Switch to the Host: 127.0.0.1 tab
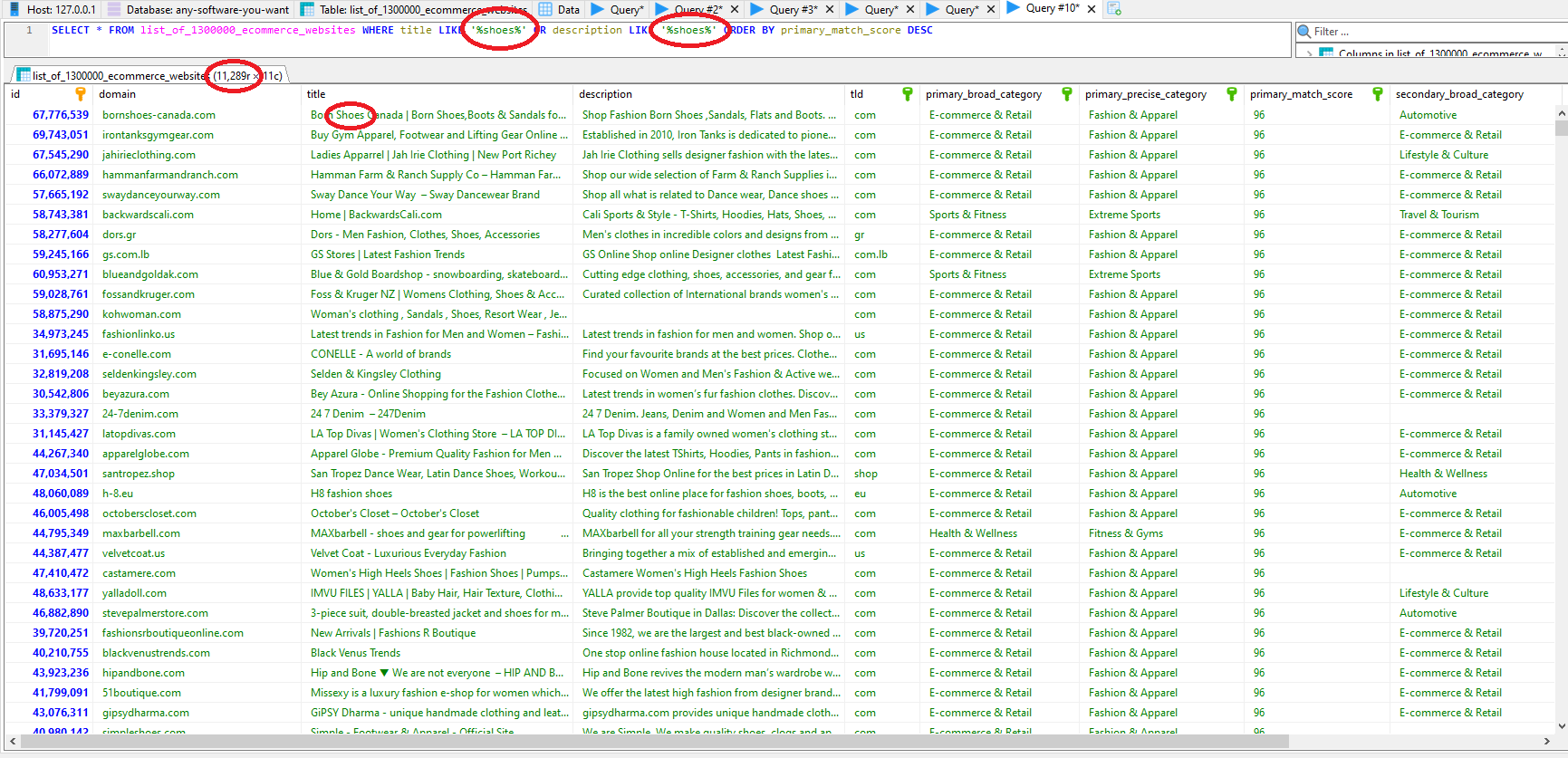1568x758 pixels. 52,9
